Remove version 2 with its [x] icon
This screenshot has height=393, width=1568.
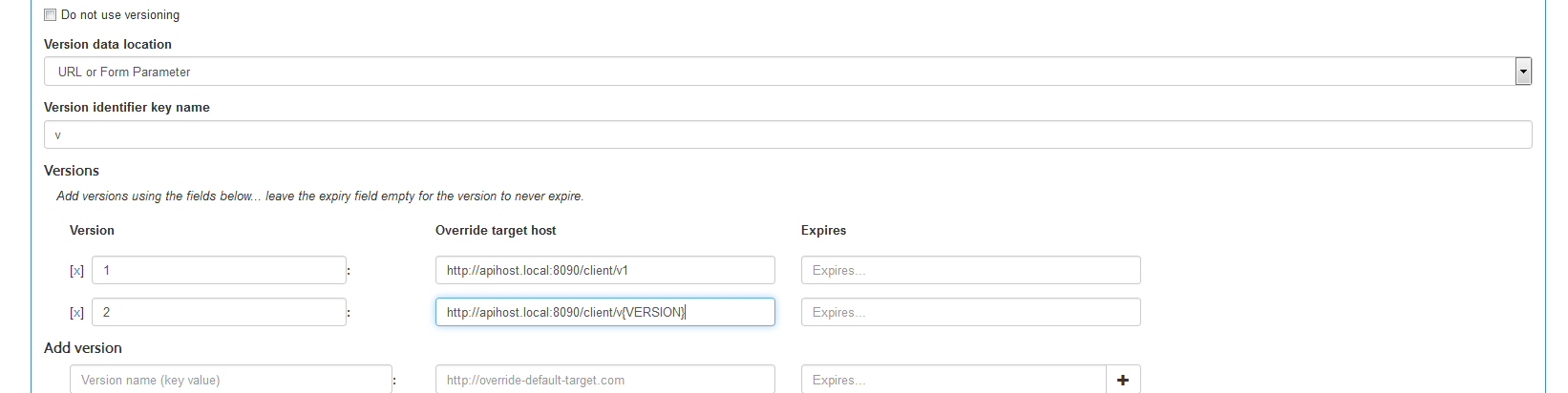click(x=76, y=313)
